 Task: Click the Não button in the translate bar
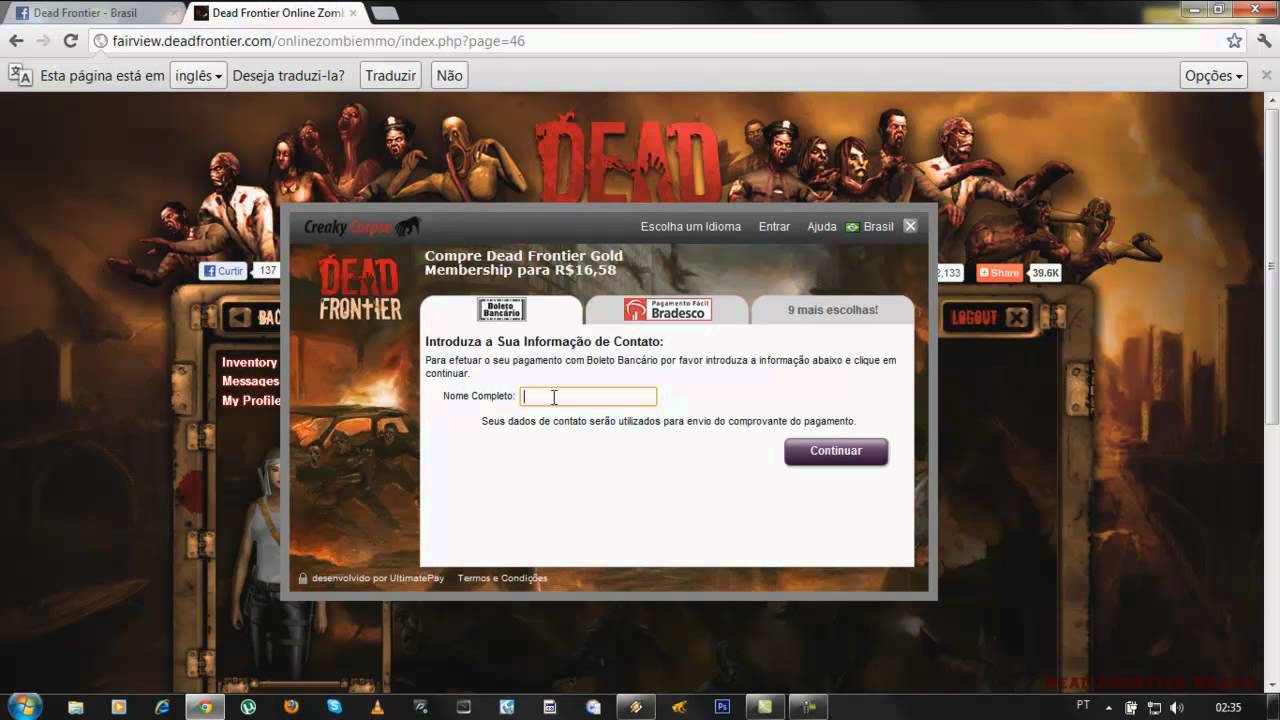coord(449,75)
